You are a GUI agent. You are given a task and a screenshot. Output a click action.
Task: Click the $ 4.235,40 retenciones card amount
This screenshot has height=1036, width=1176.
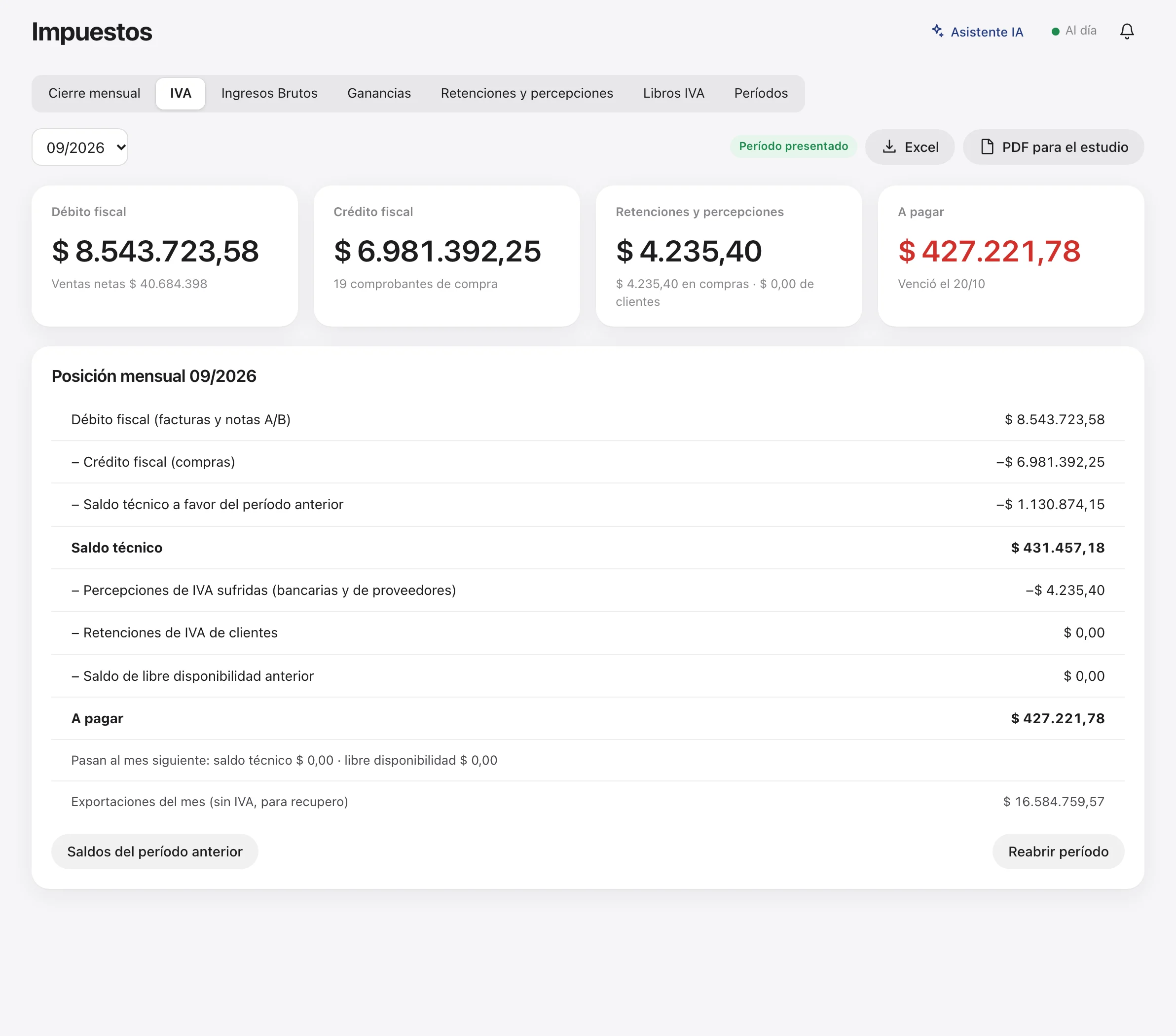point(689,252)
